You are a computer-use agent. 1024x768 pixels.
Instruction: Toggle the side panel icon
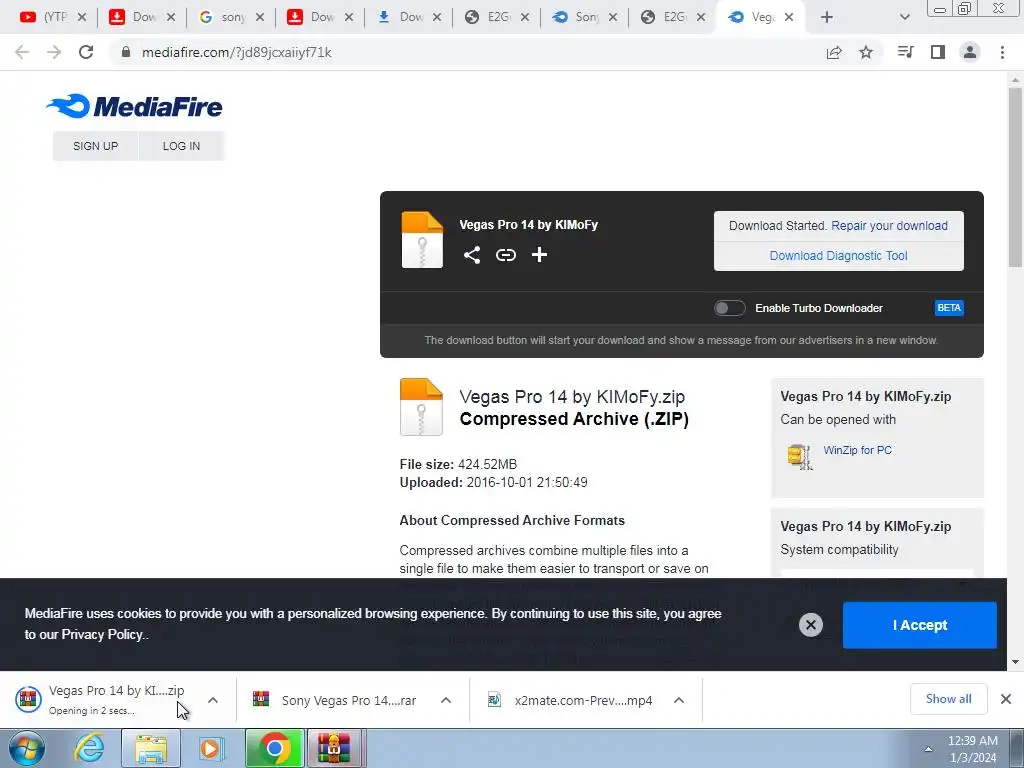[x=938, y=52]
